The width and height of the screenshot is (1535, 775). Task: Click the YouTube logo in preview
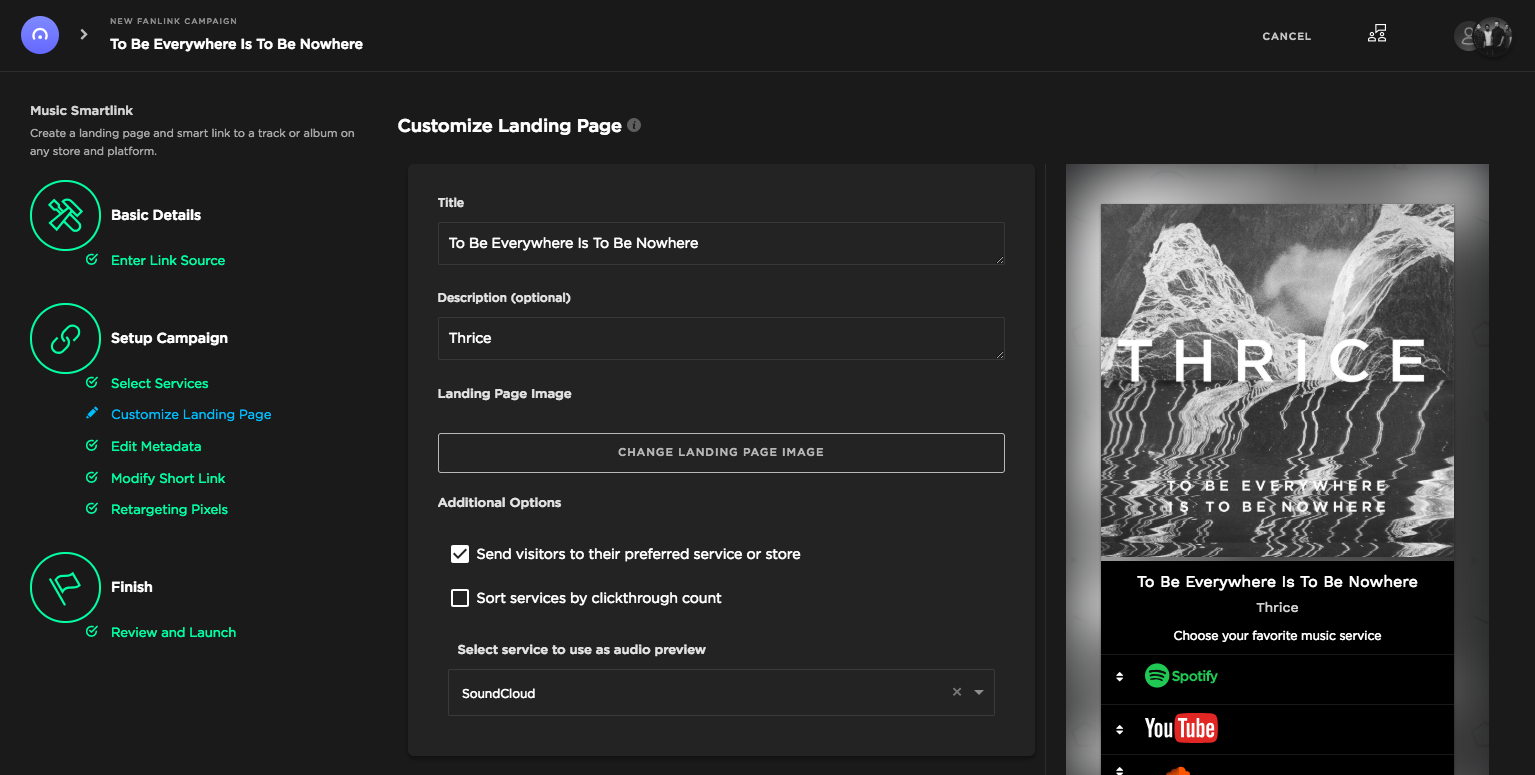tap(1180, 729)
